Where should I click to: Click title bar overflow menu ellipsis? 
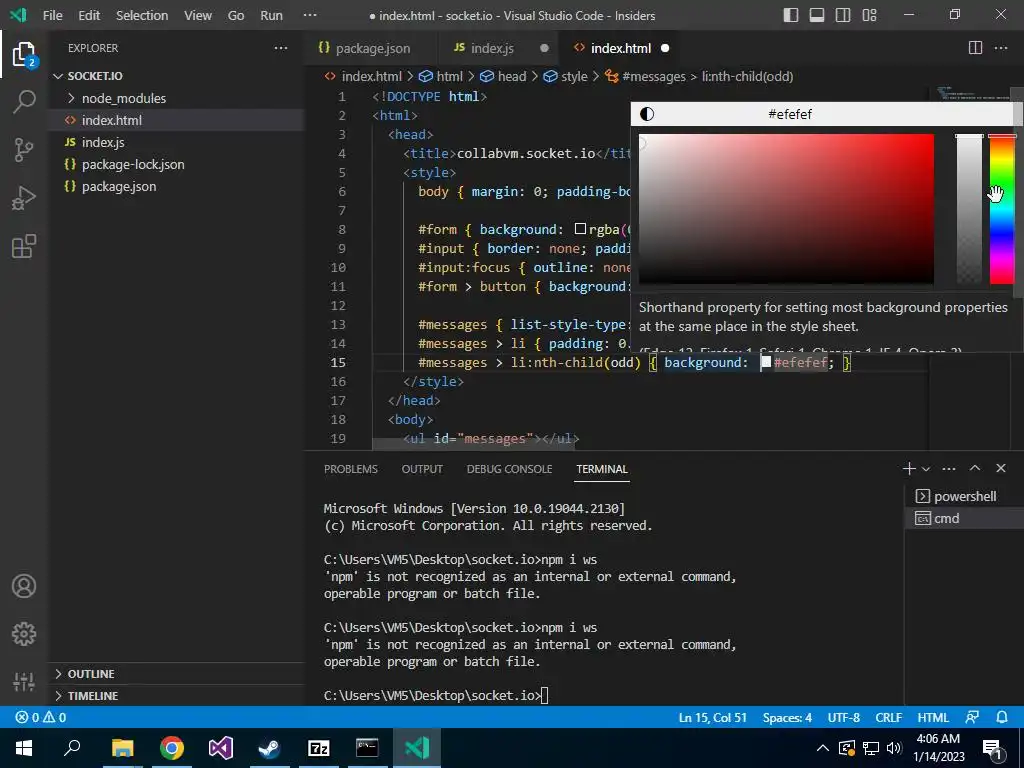pyautogui.click(x=310, y=15)
